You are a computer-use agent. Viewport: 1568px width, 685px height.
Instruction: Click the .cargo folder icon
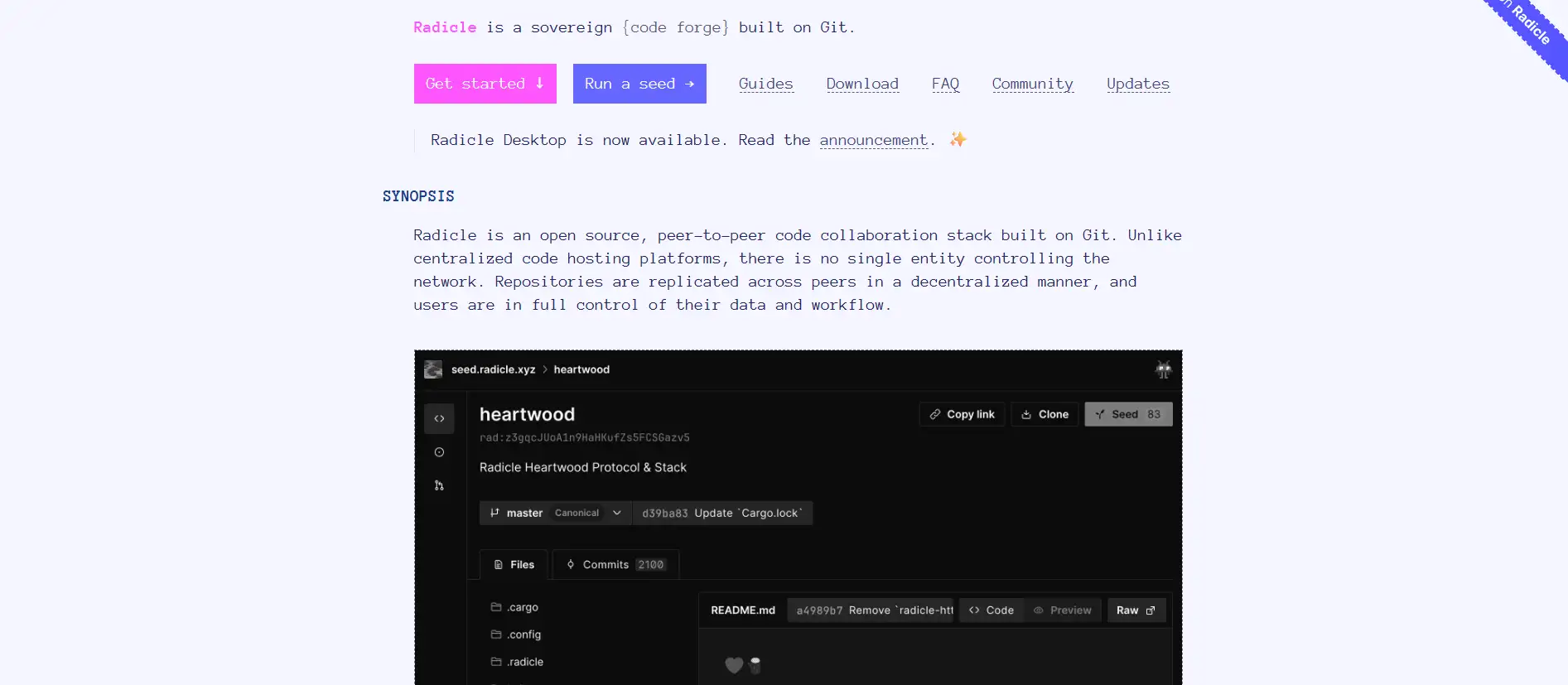[496, 607]
